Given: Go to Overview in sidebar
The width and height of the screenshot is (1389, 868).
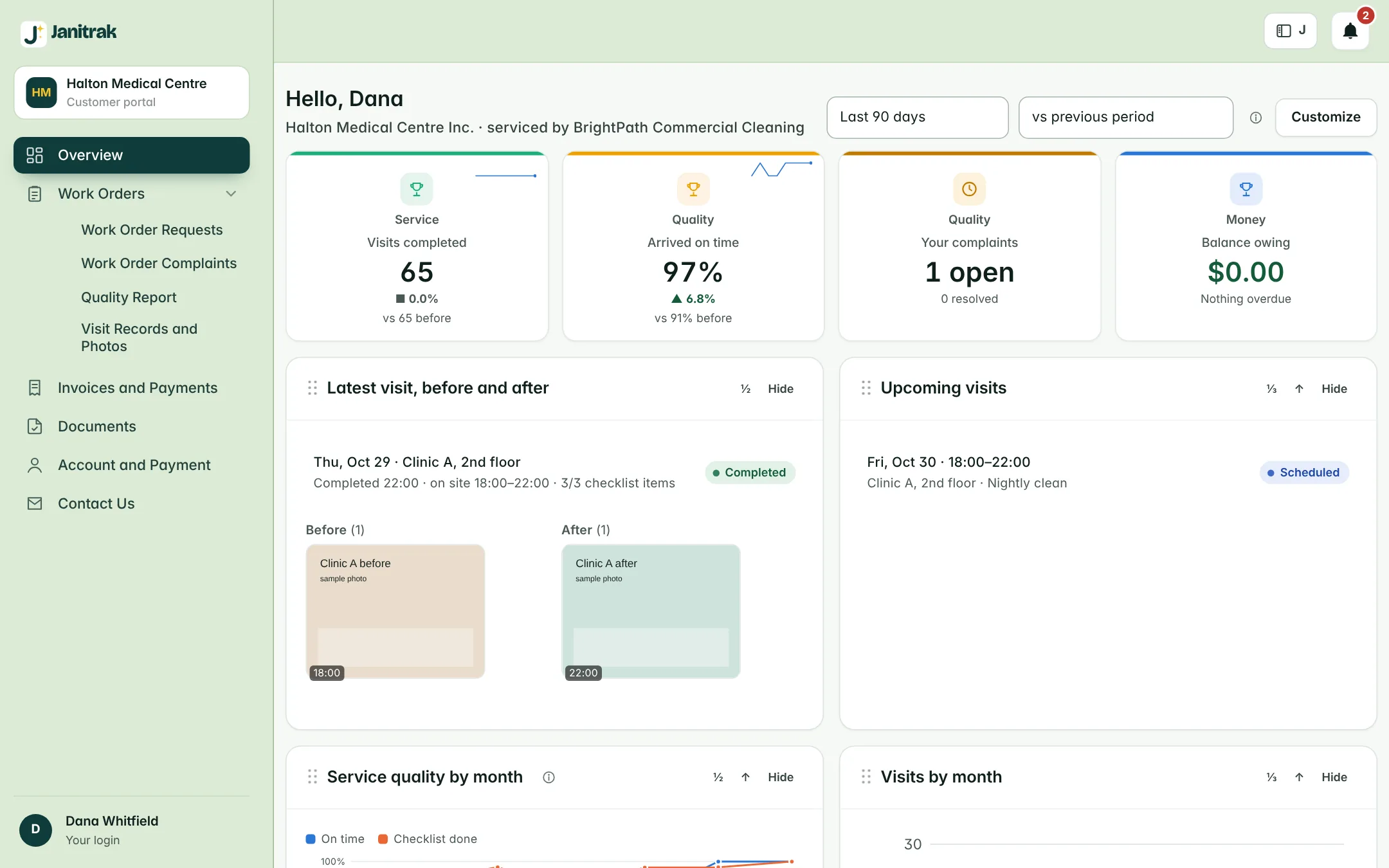Looking at the screenshot, I should coord(131,155).
